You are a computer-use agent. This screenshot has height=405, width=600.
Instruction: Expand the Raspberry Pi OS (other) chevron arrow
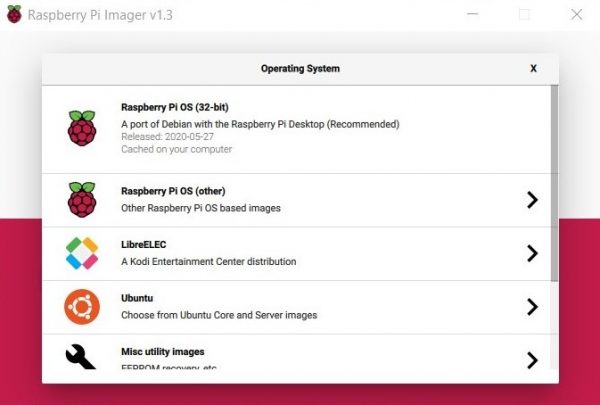(532, 200)
